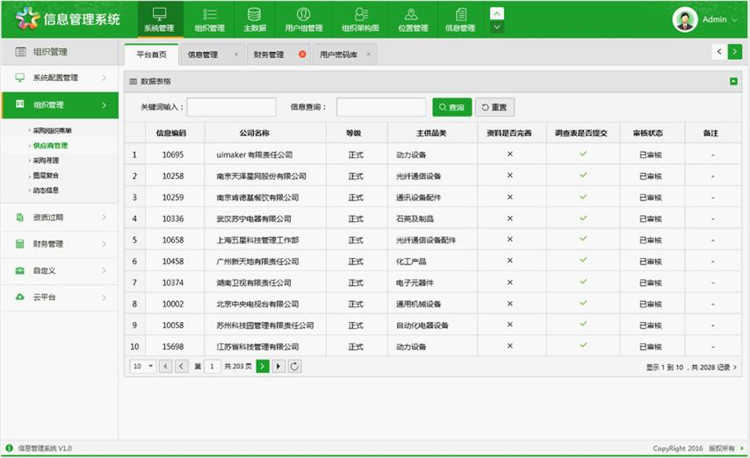Go to first page in pagination
Viewport: 750px width, 458px height.
(x=165, y=366)
